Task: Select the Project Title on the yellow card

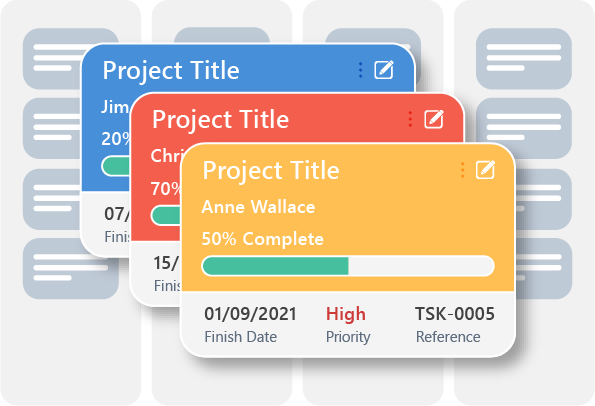Action: [x=271, y=170]
